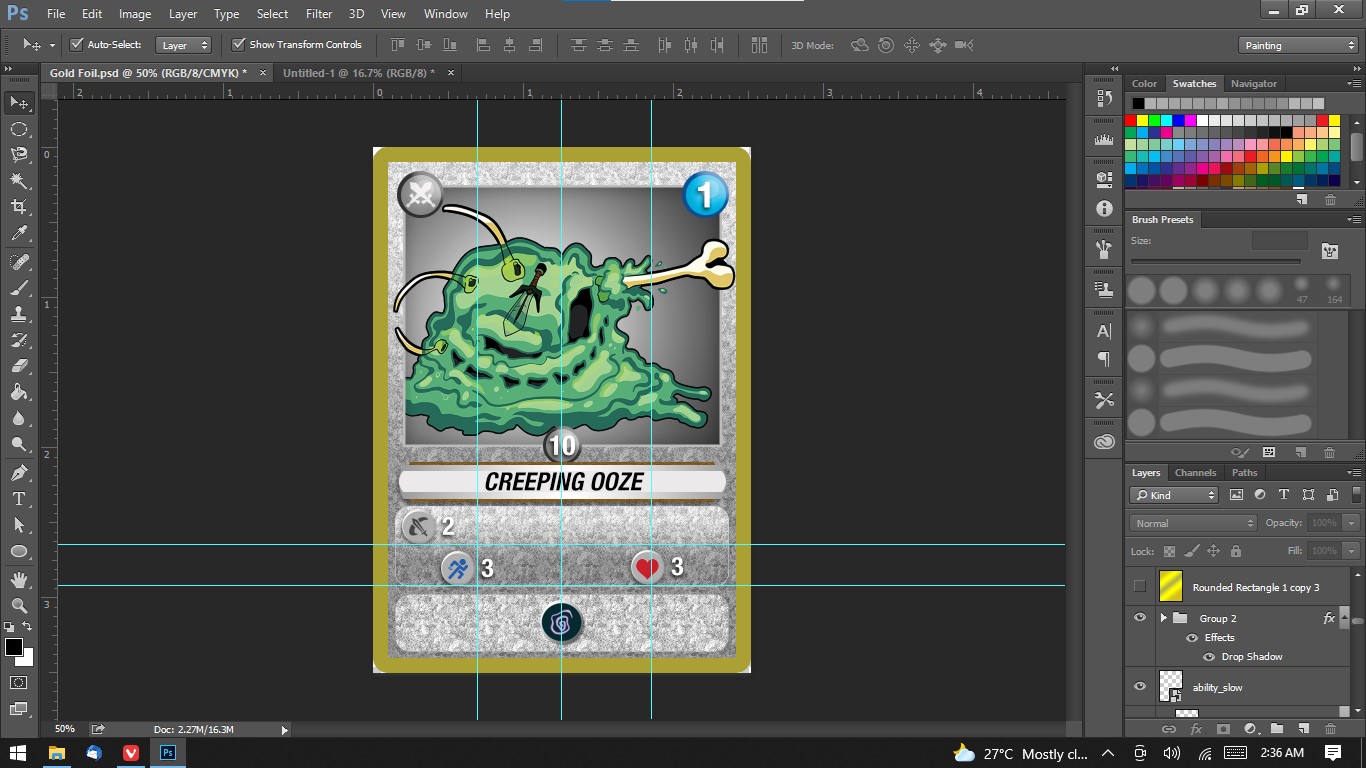
Task: Show the Rounded Rectangle 1 copy 3 layer
Action: [x=1140, y=587]
